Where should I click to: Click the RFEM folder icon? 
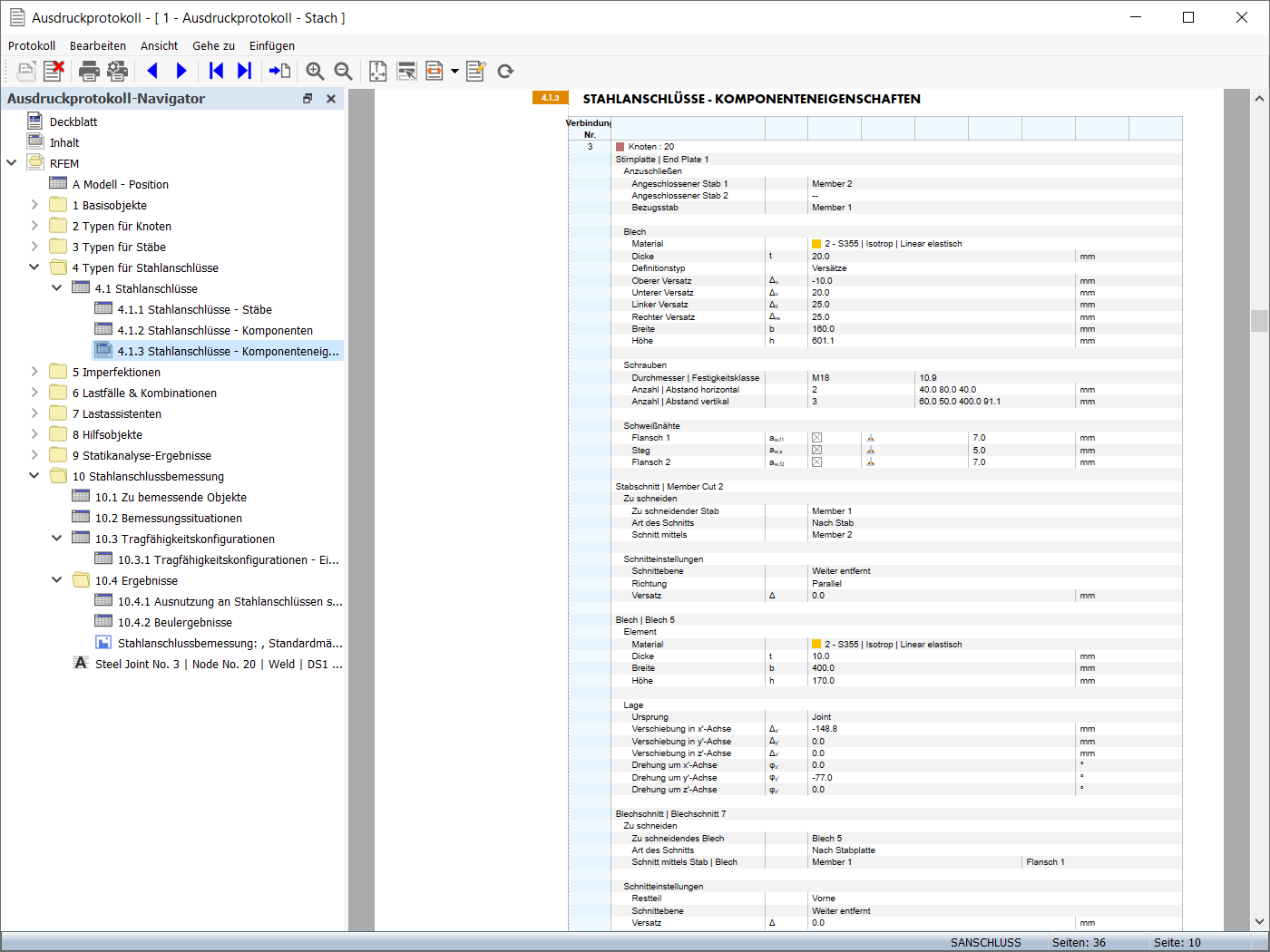(35, 163)
